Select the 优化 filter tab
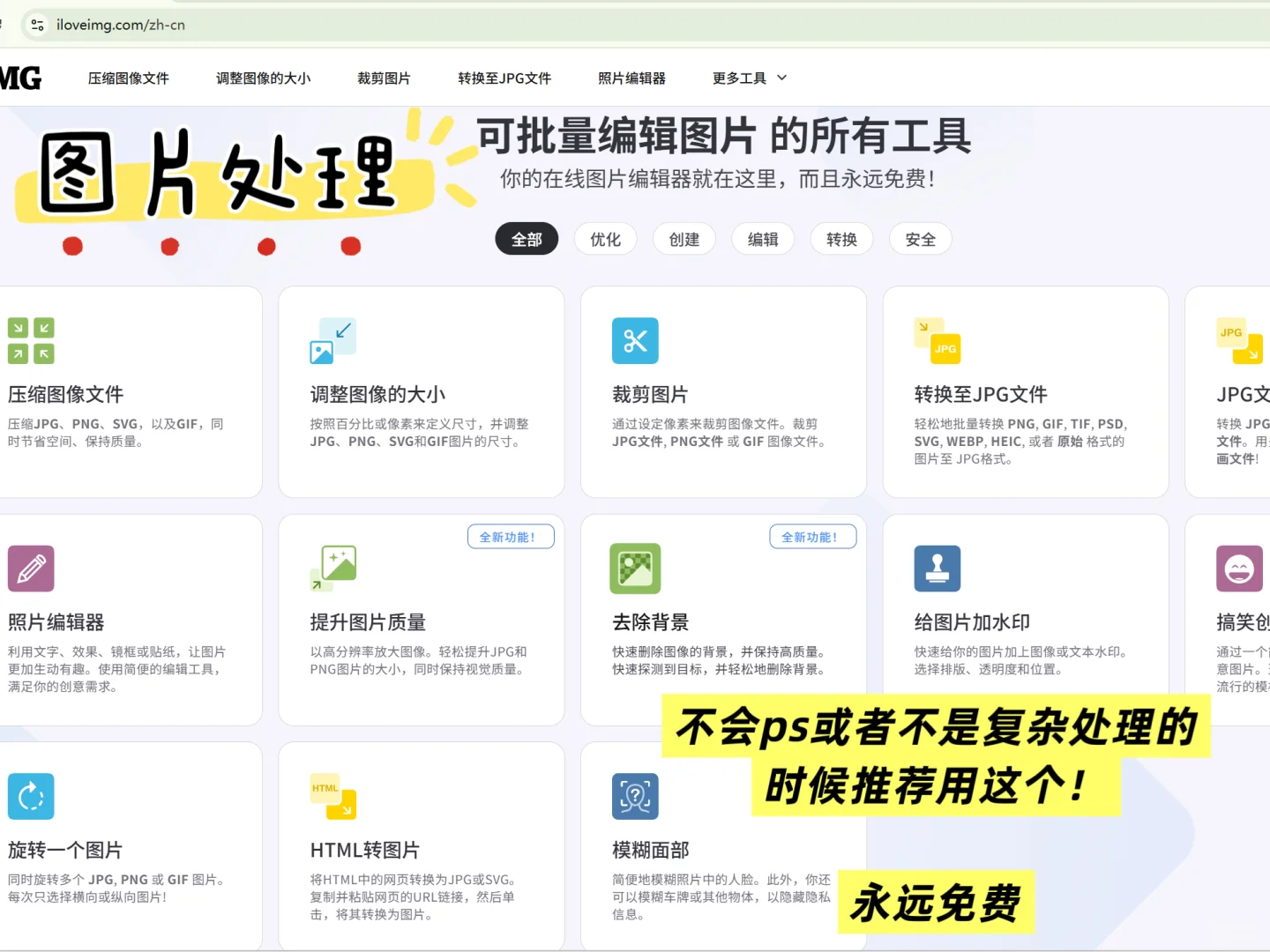 click(605, 239)
